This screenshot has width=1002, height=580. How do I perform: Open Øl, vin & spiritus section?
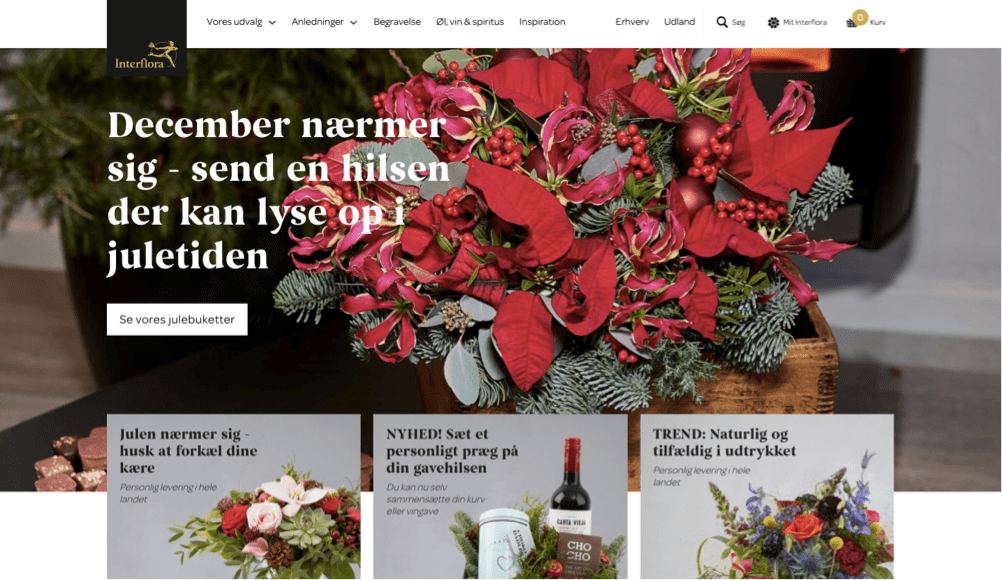[470, 22]
